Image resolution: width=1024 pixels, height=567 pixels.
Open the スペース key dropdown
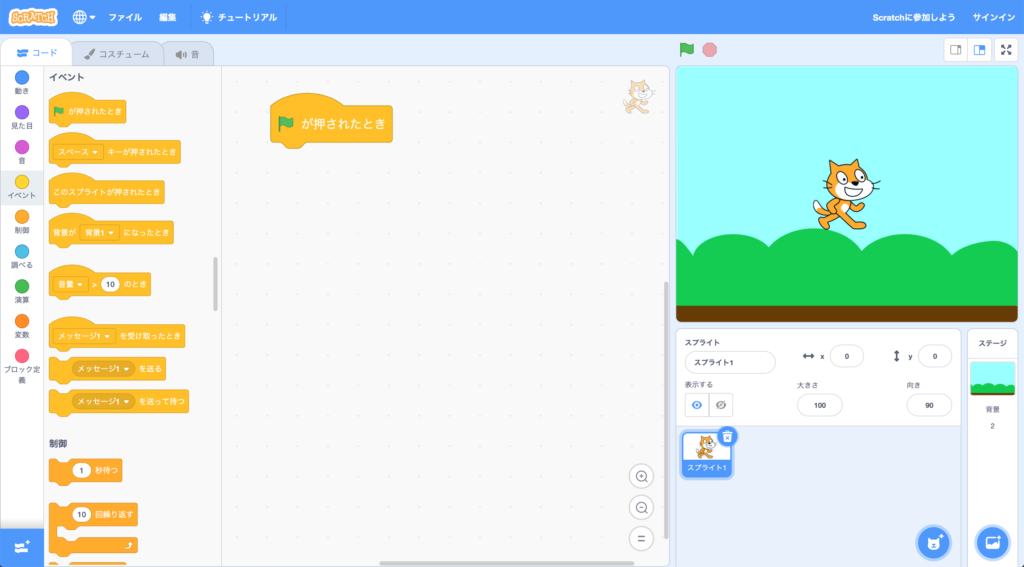78,152
